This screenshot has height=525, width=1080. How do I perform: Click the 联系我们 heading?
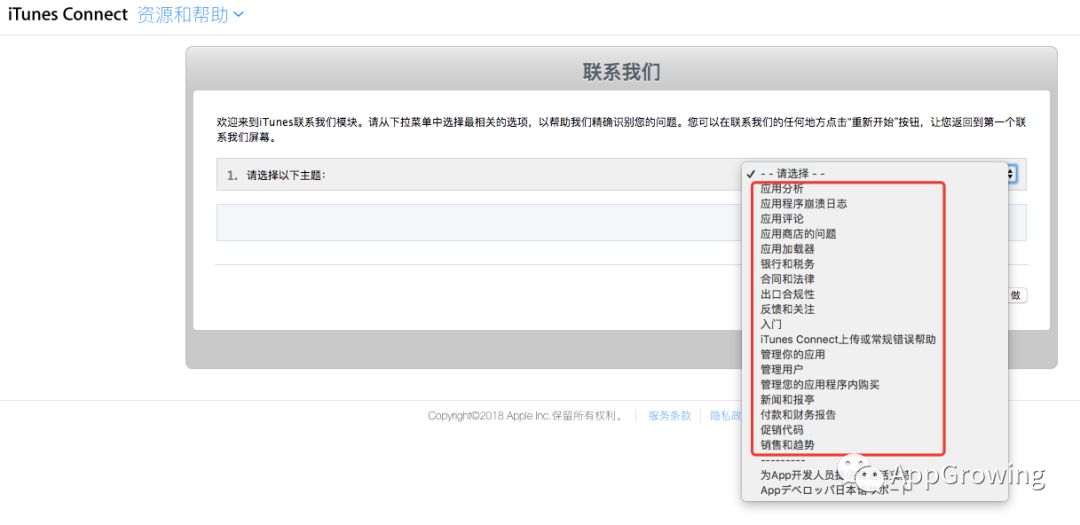point(621,72)
